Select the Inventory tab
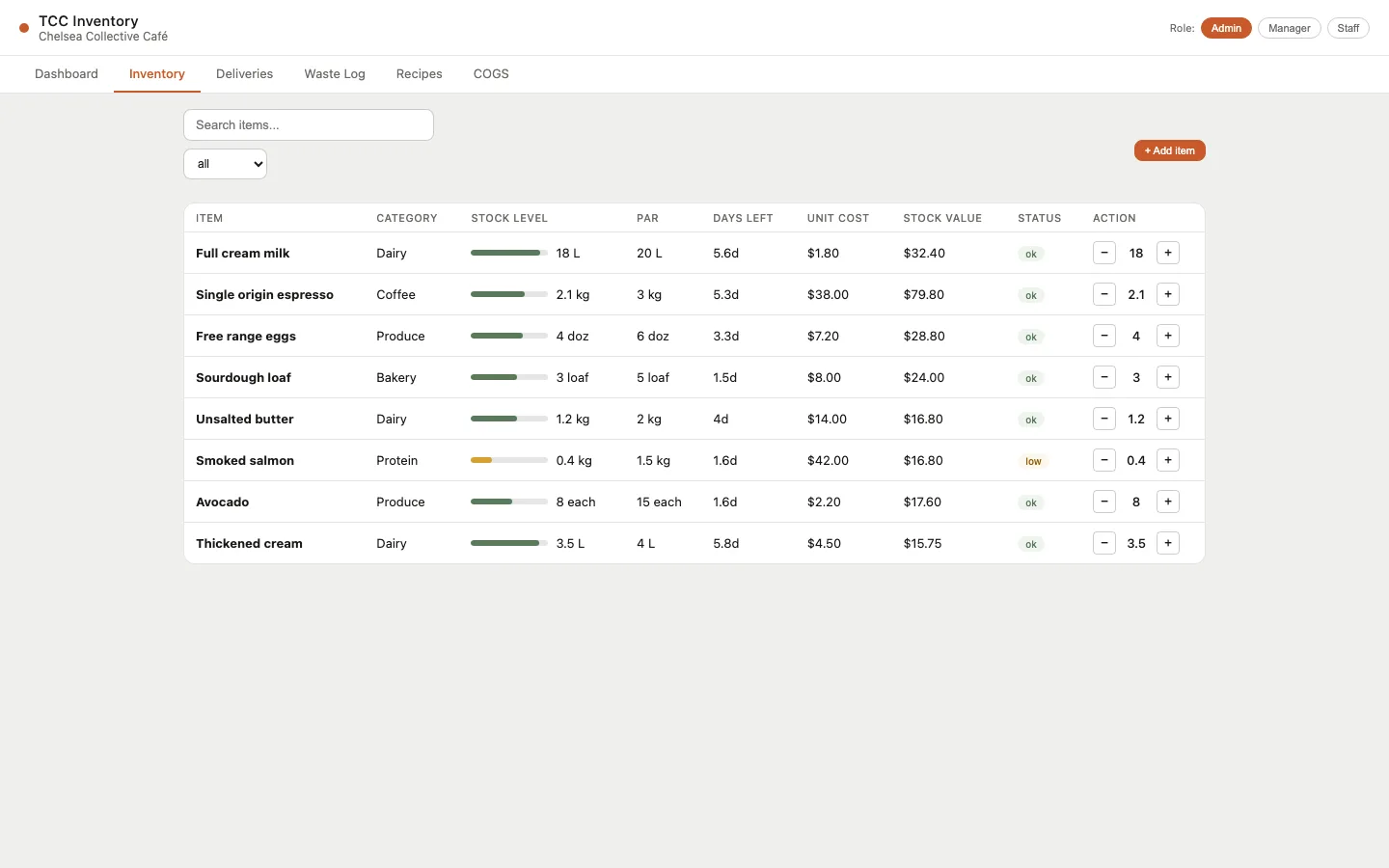 click(x=157, y=74)
